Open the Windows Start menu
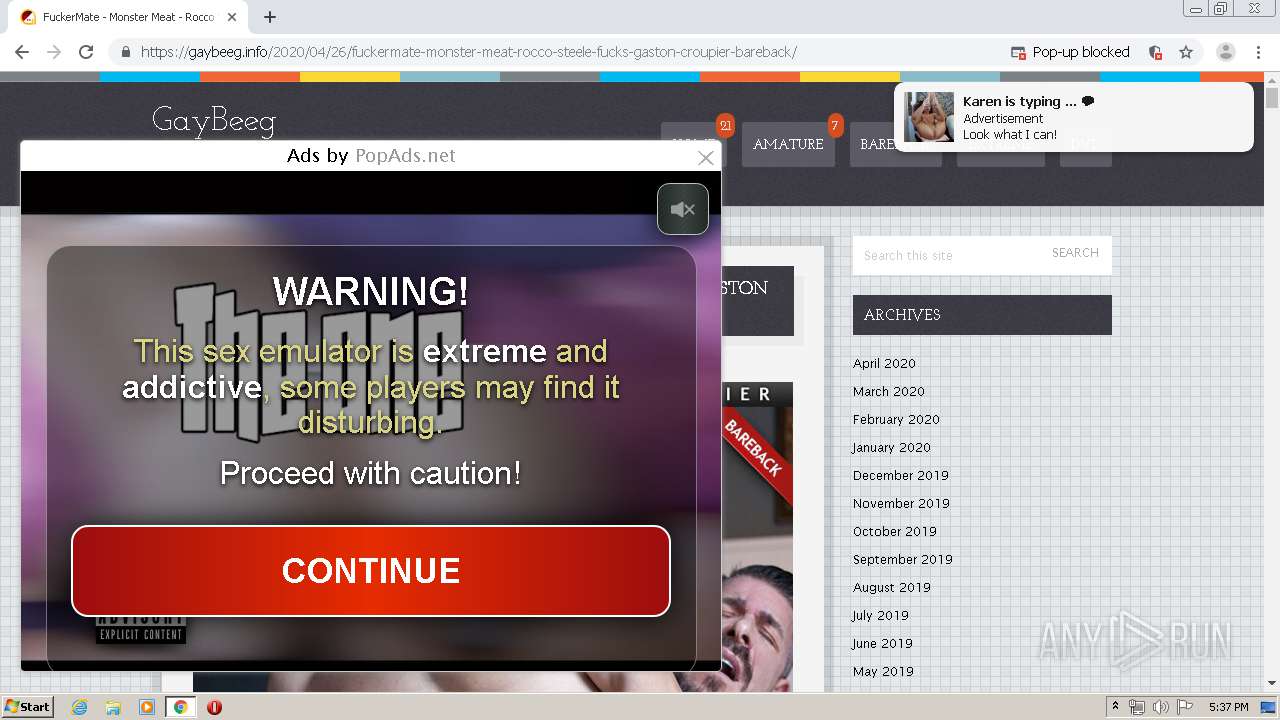The width and height of the screenshot is (1280, 720). pos(27,706)
